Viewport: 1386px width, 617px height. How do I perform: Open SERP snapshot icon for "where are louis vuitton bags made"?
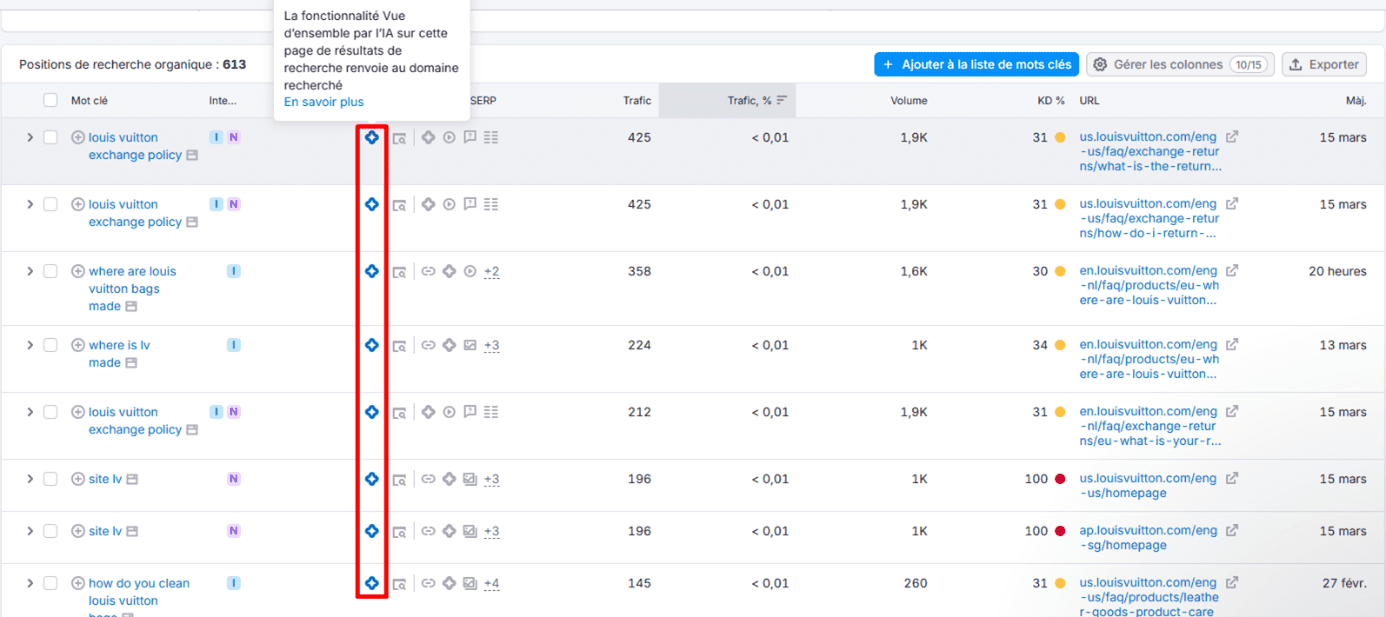point(399,272)
